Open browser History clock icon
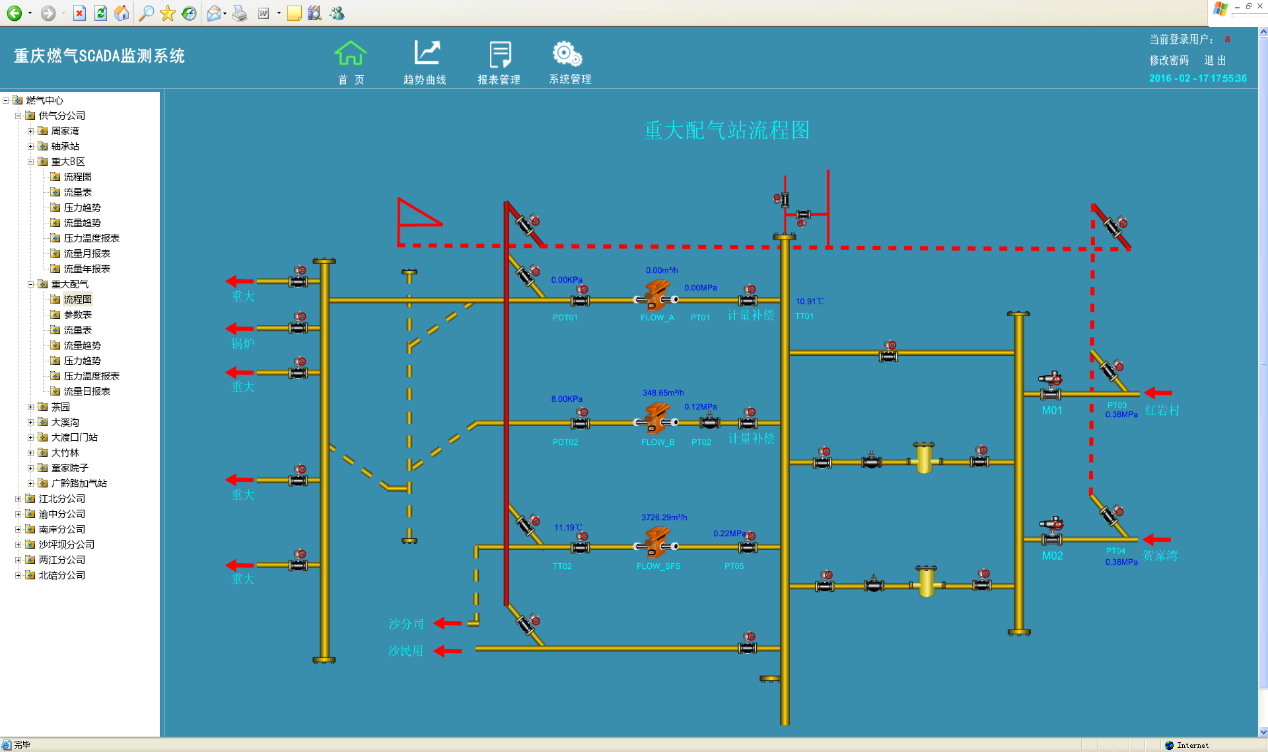Image resolution: width=1268 pixels, height=752 pixels. tap(188, 13)
